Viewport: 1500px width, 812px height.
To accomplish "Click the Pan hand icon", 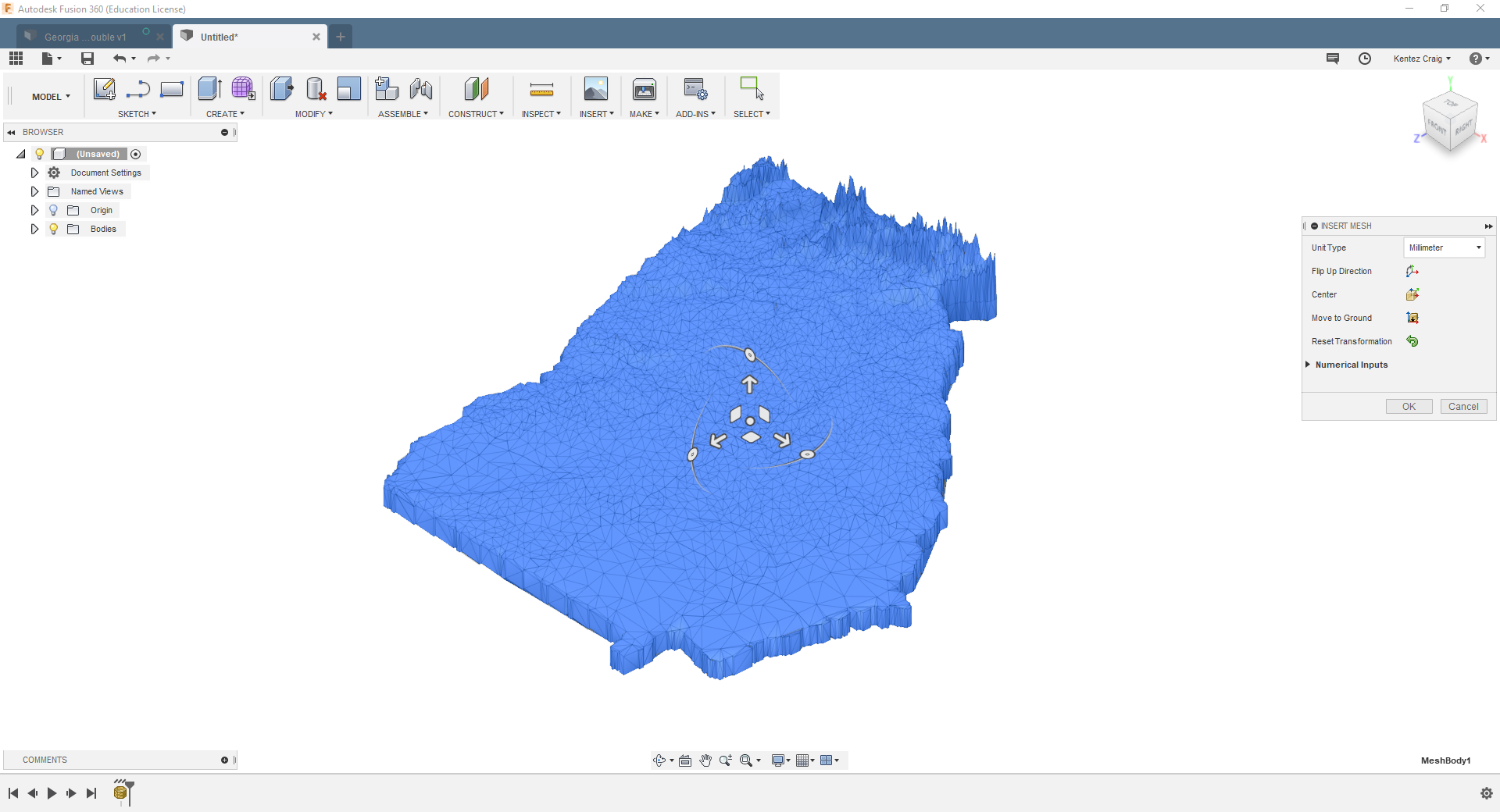I will point(705,760).
